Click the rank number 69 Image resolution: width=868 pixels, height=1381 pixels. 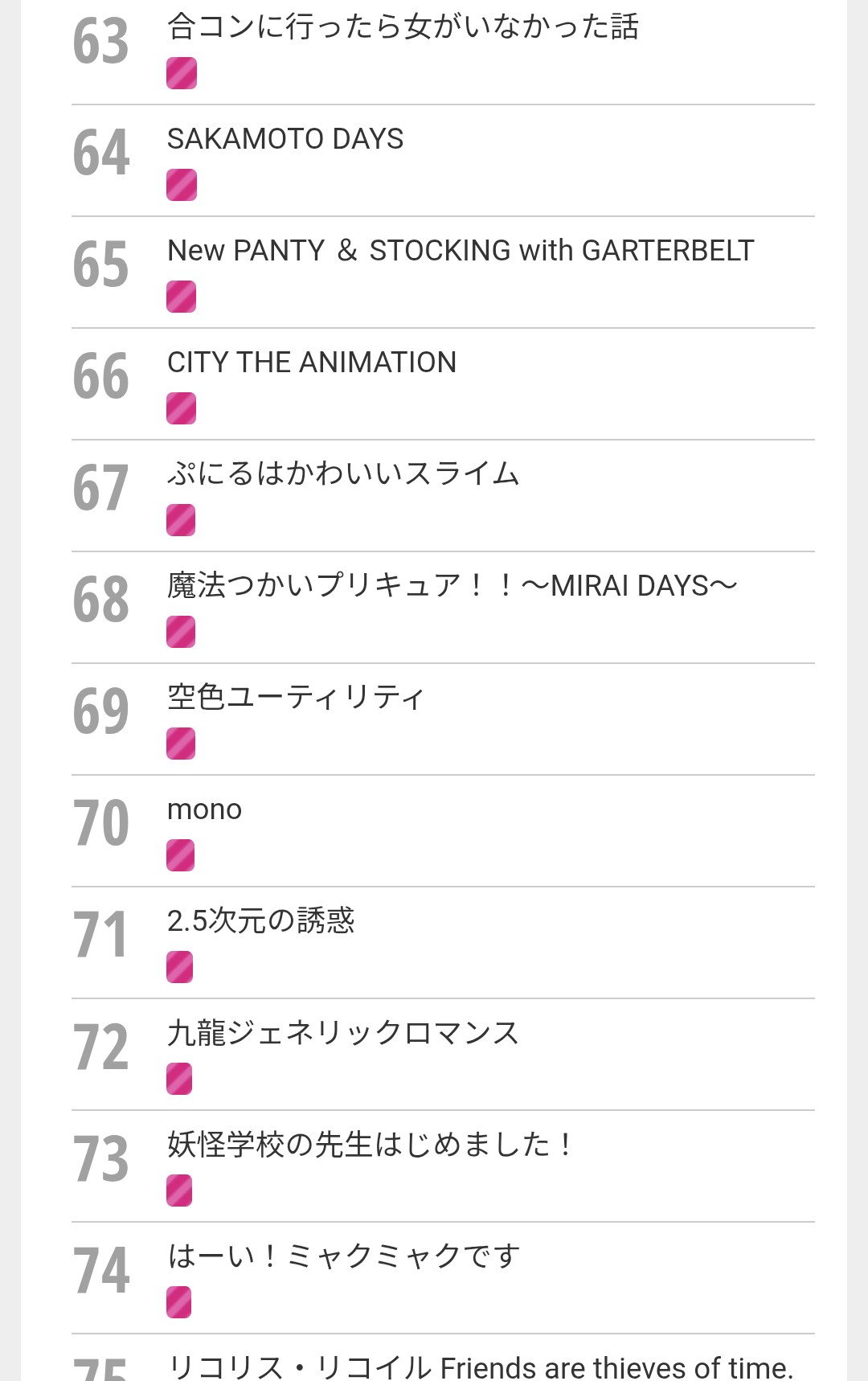point(101,712)
